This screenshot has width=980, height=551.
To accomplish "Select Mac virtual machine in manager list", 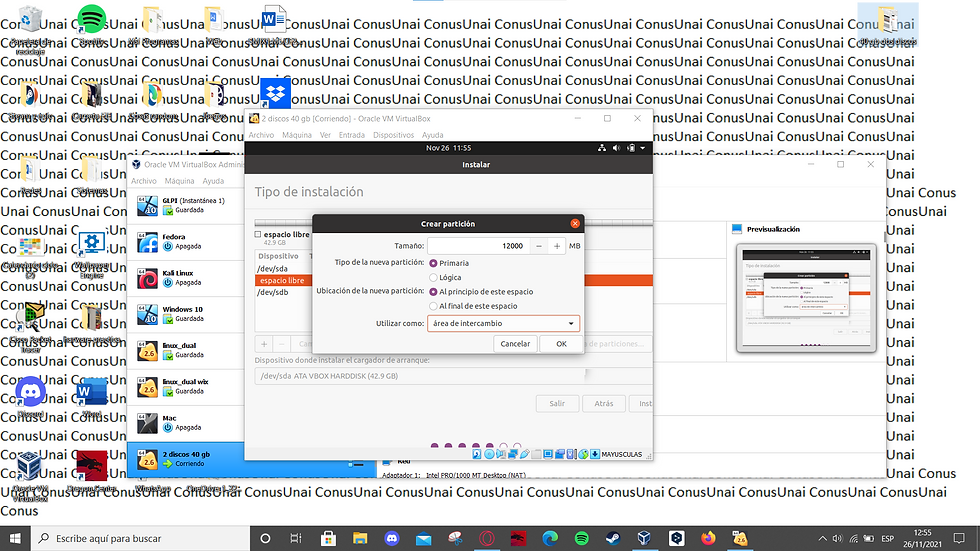I will point(186,423).
